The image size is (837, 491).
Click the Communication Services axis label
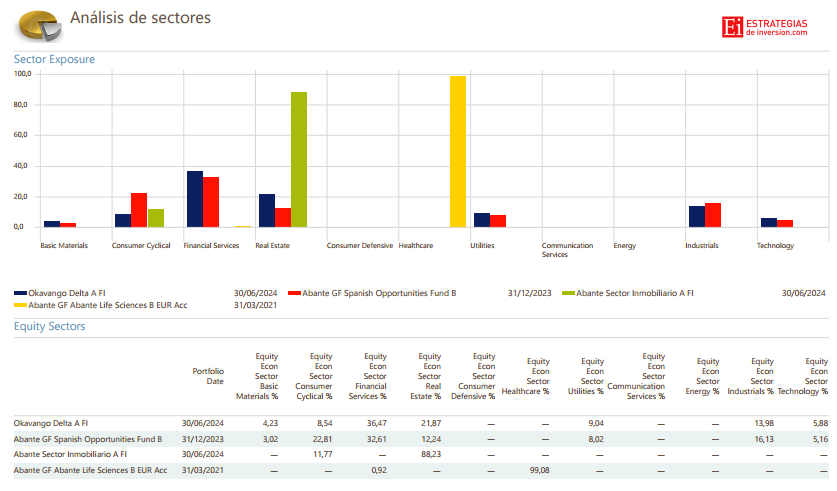567,250
